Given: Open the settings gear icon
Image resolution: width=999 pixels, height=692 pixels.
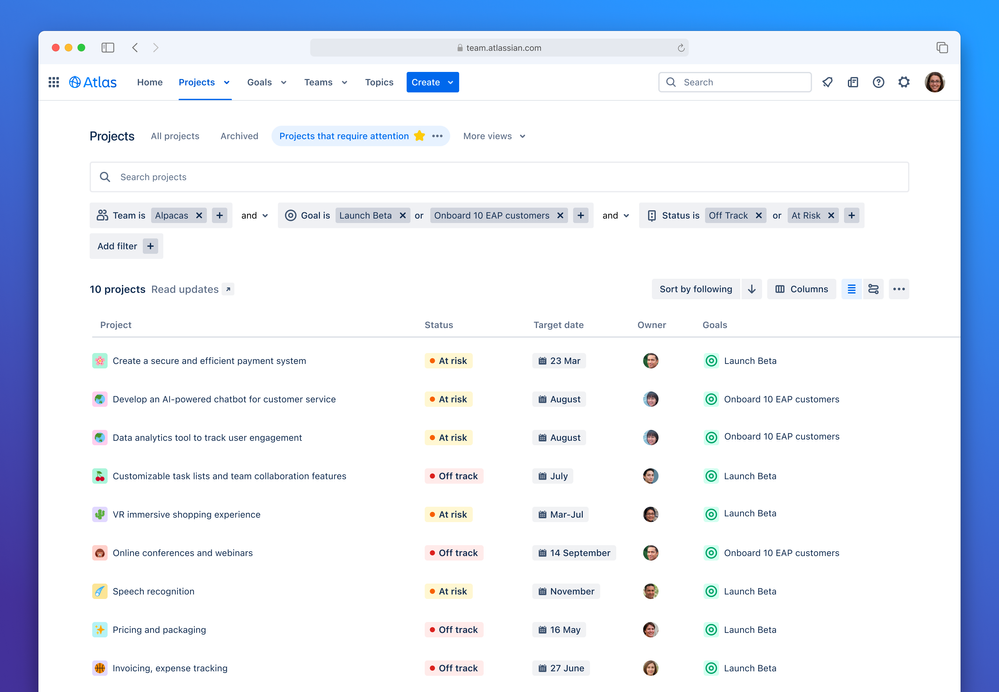Looking at the screenshot, I should click(904, 82).
